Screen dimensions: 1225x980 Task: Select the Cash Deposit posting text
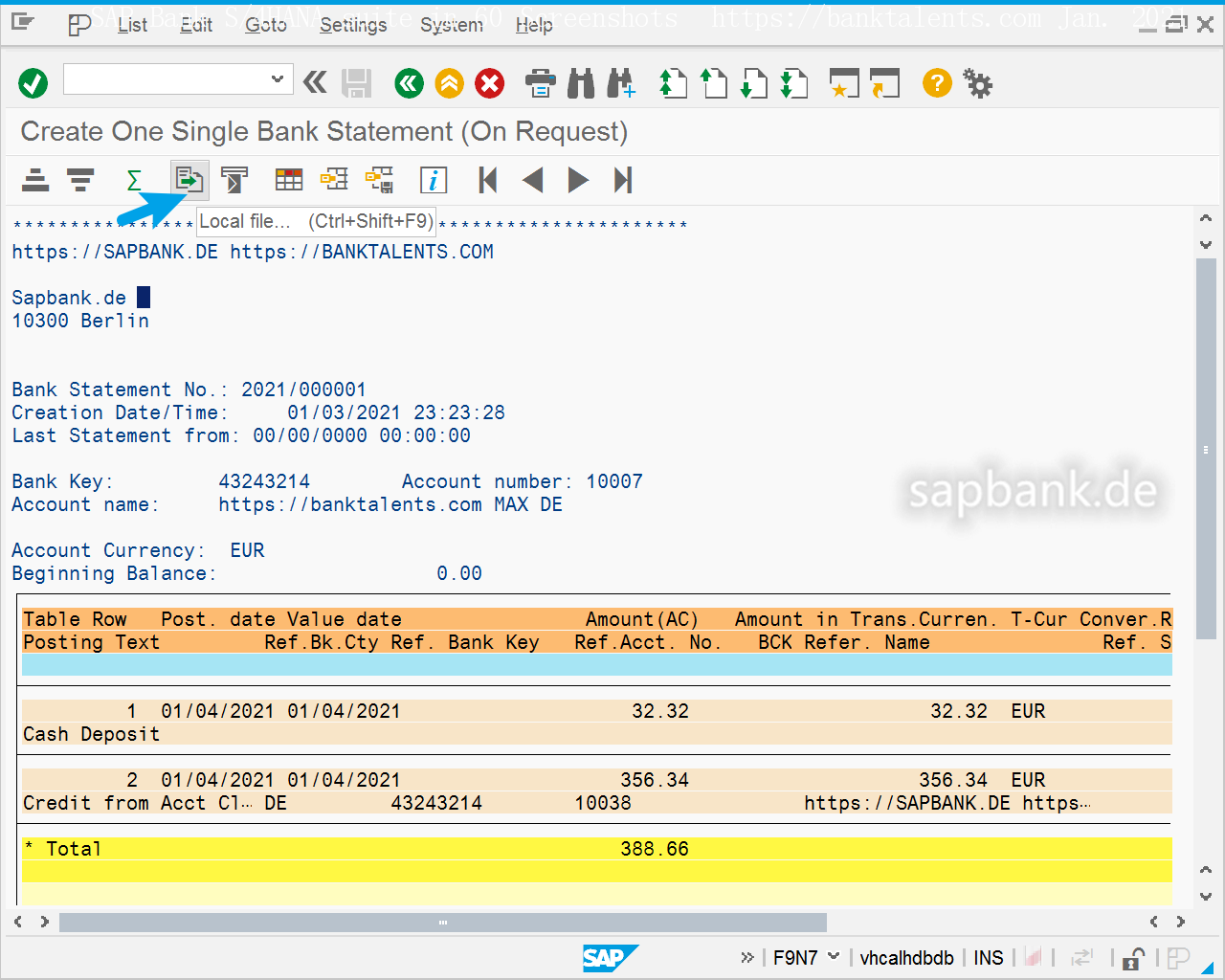click(92, 734)
